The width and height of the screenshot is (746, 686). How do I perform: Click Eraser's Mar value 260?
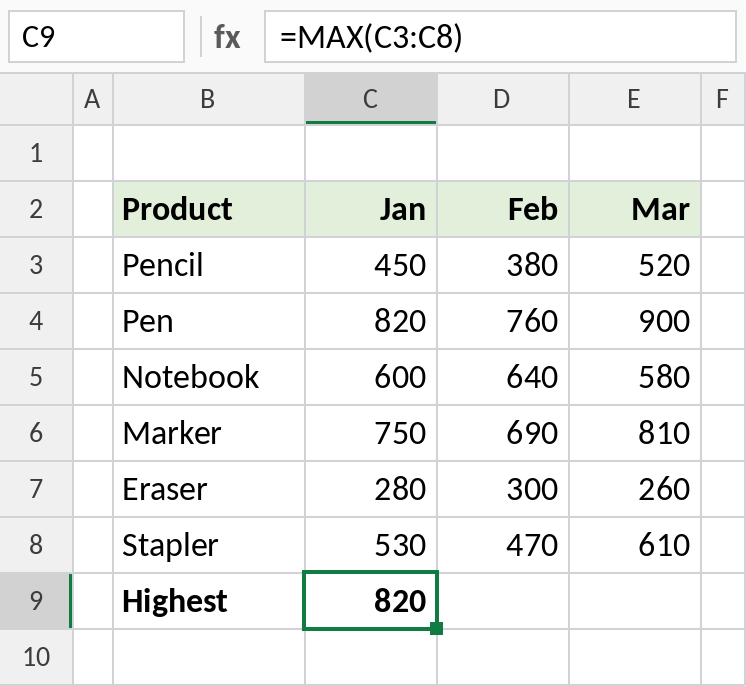635,489
